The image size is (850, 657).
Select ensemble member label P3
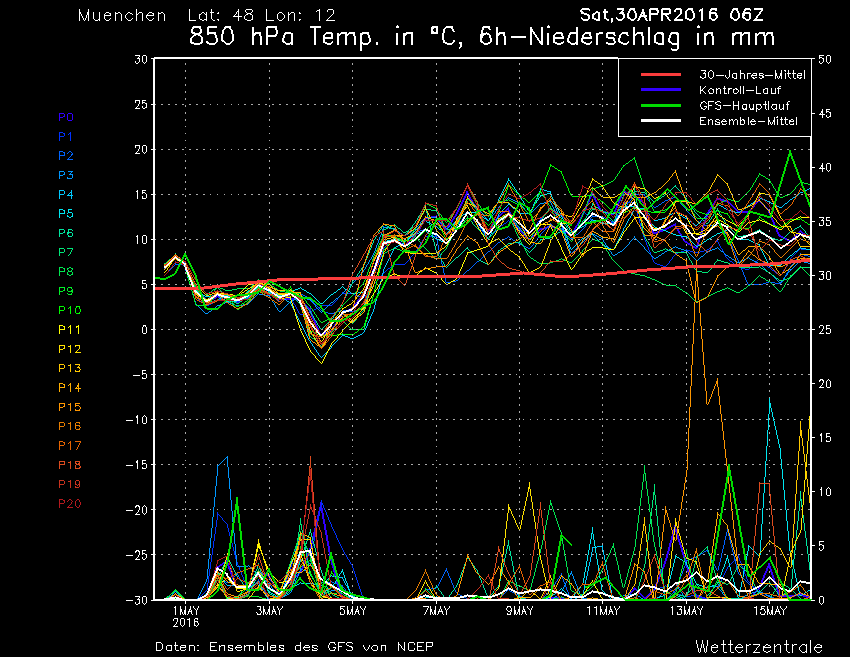(66, 175)
